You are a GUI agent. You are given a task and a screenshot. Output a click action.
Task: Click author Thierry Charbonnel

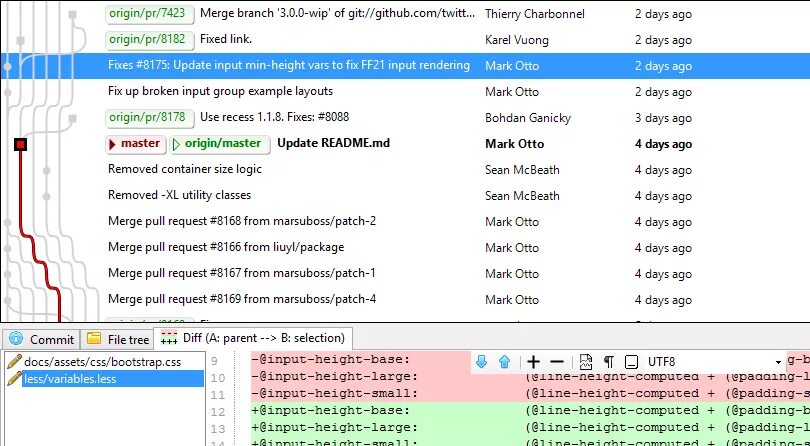click(535, 14)
